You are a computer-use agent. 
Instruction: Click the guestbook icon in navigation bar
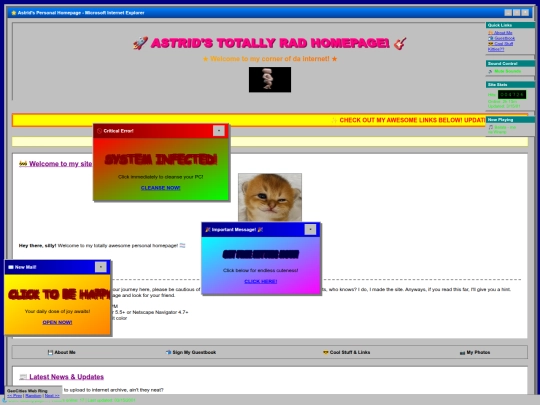coord(168,352)
